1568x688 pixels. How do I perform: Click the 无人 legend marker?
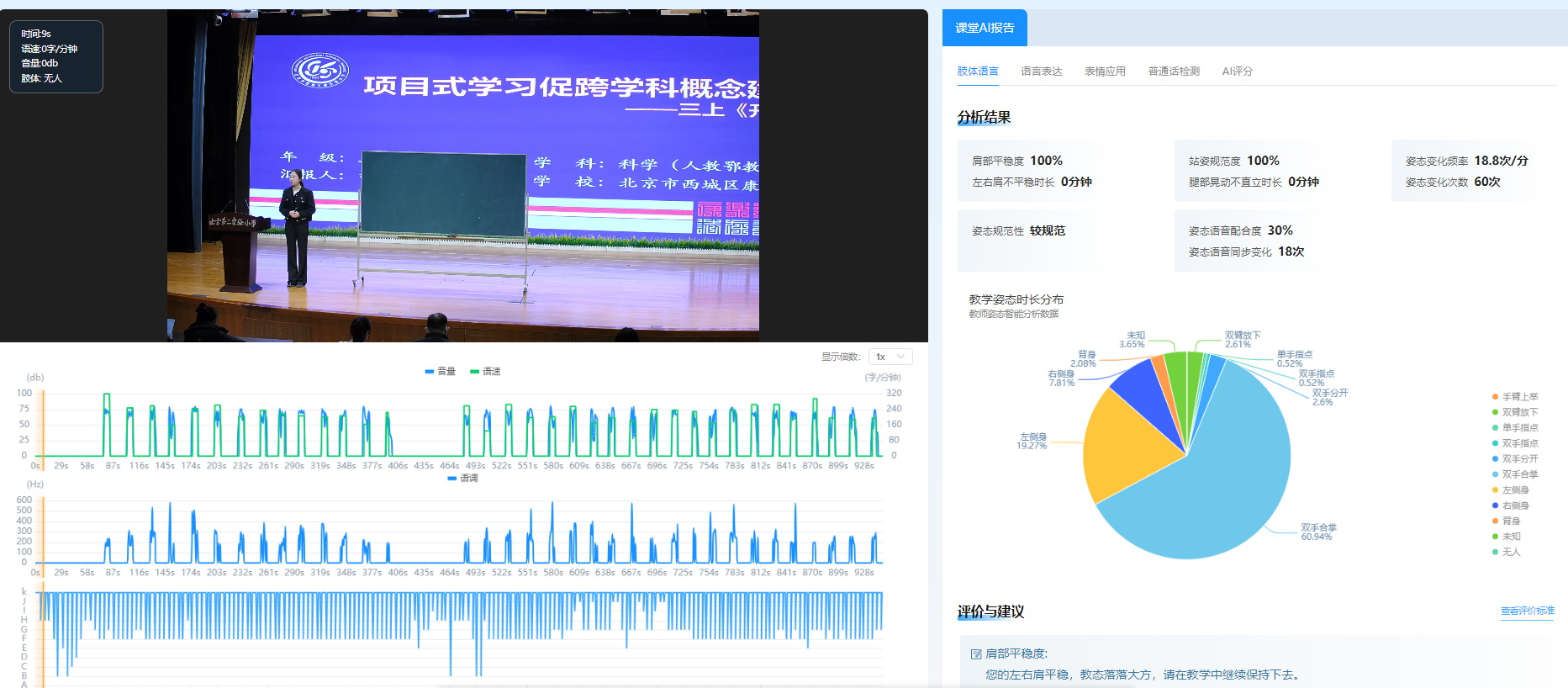(x=1495, y=552)
